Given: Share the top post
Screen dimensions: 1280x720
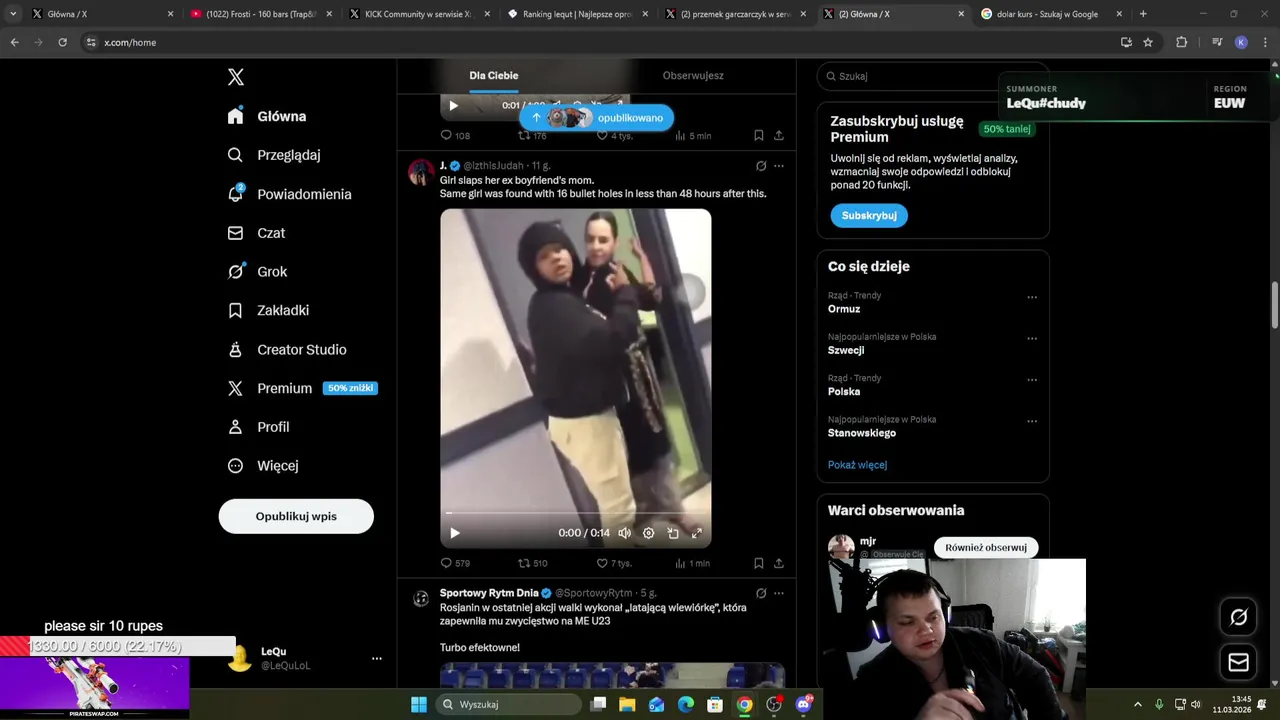Looking at the screenshot, I should pyautogui.click(x=779, y=135).
